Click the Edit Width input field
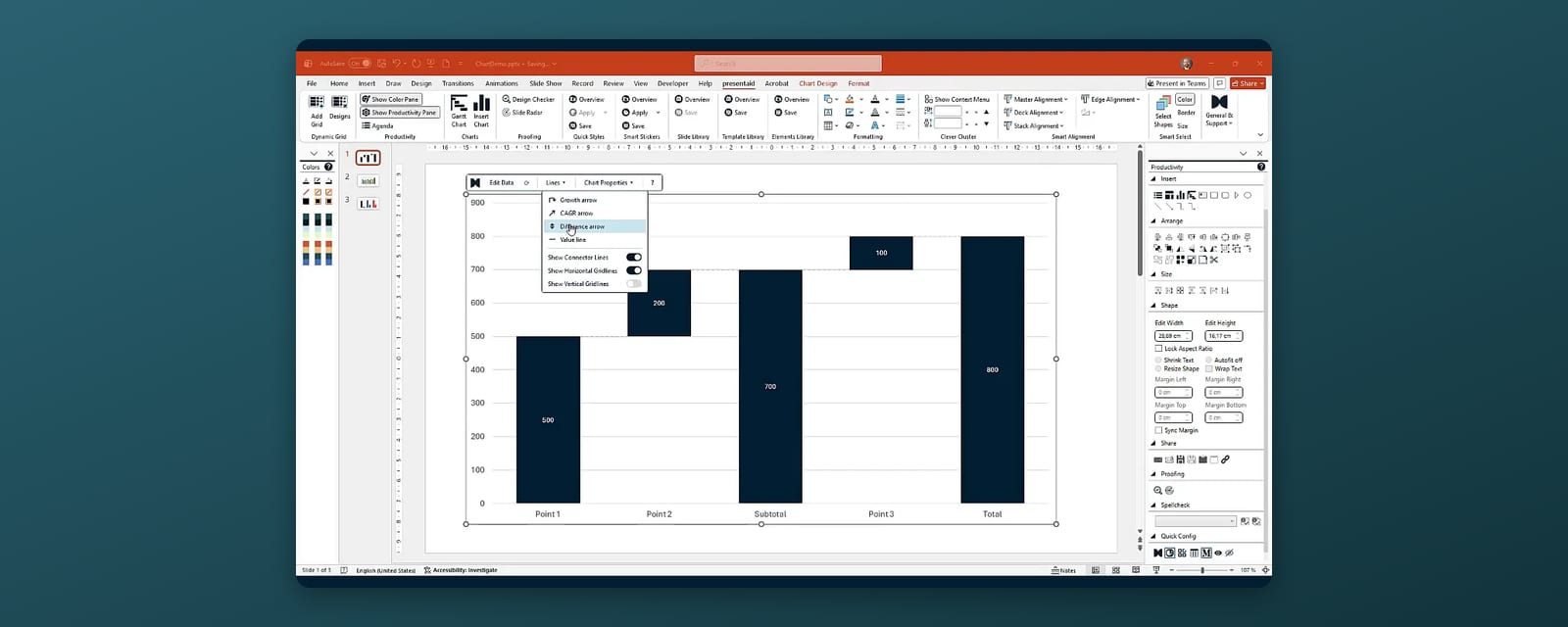1568x627 pixels. point(1173,336)
